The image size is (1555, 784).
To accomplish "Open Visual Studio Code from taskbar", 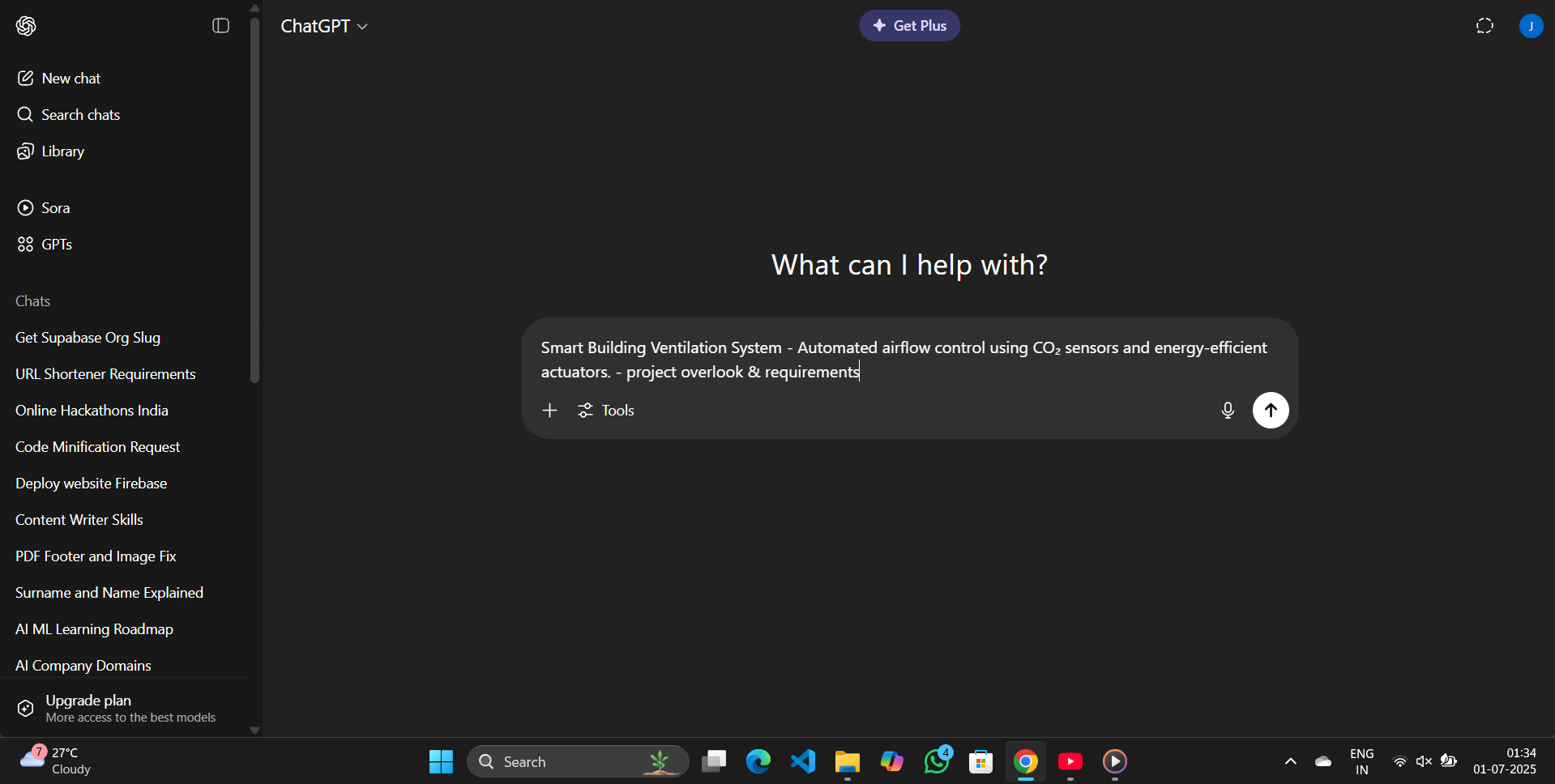I will click(803, 761).
